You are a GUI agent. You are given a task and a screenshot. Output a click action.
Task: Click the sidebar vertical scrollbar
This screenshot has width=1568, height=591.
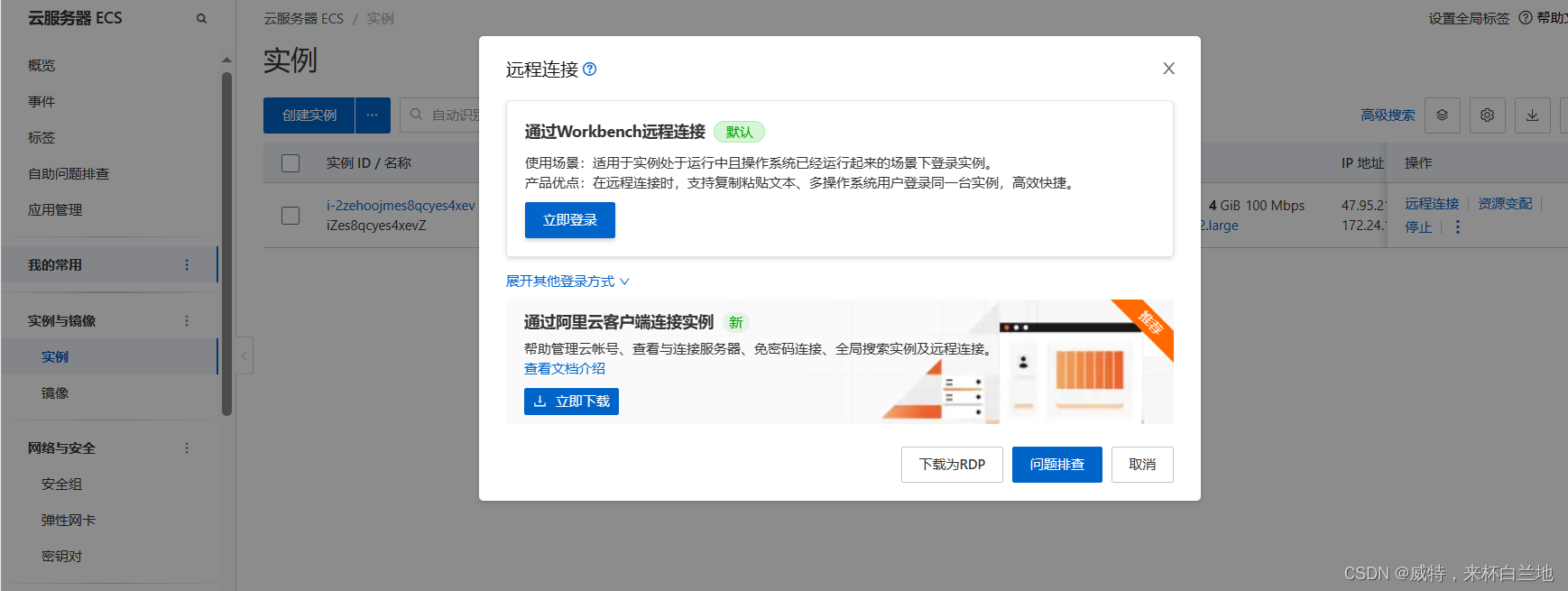pos(226,244)
